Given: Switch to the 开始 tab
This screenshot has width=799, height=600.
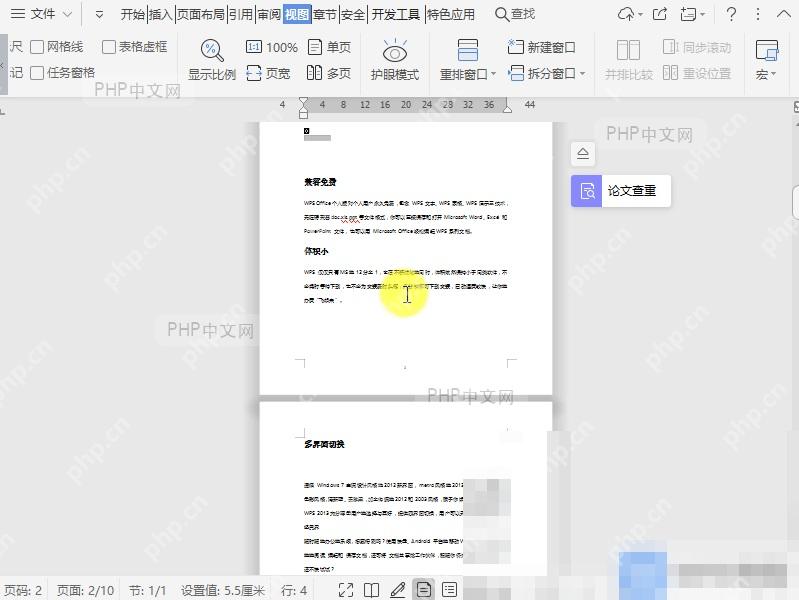Looking at the screenshot, I should [132, 14].
